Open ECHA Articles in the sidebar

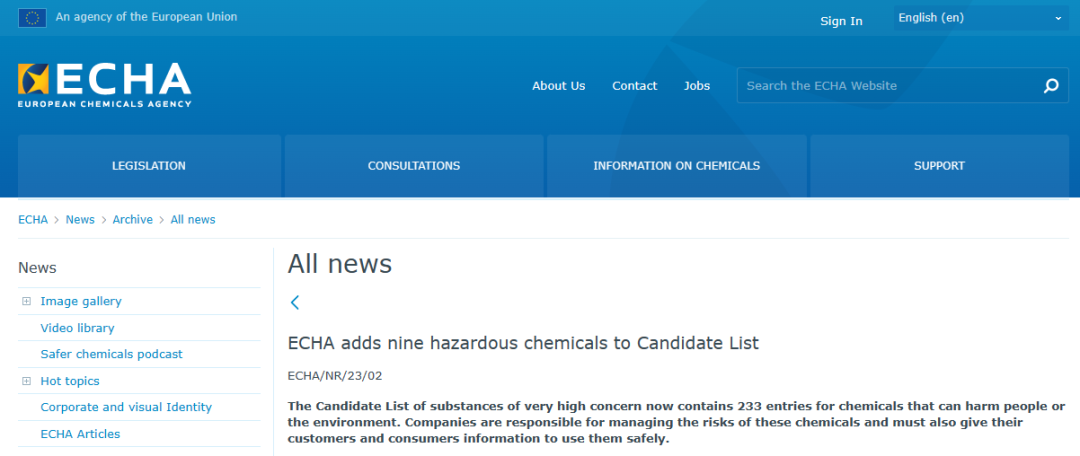point(80,434)
